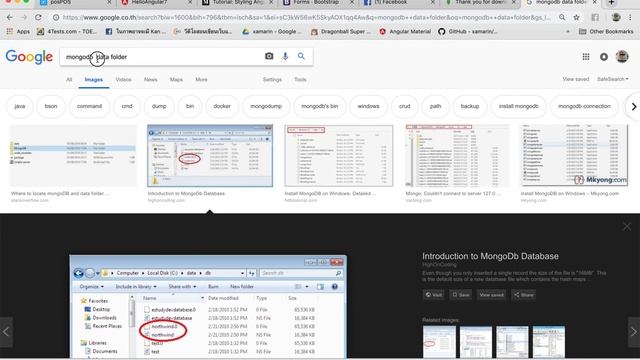Image resolution: width=640 pixels, height=360 pixels.
Task: Expand the More search options menu
Action: point(201,80)
